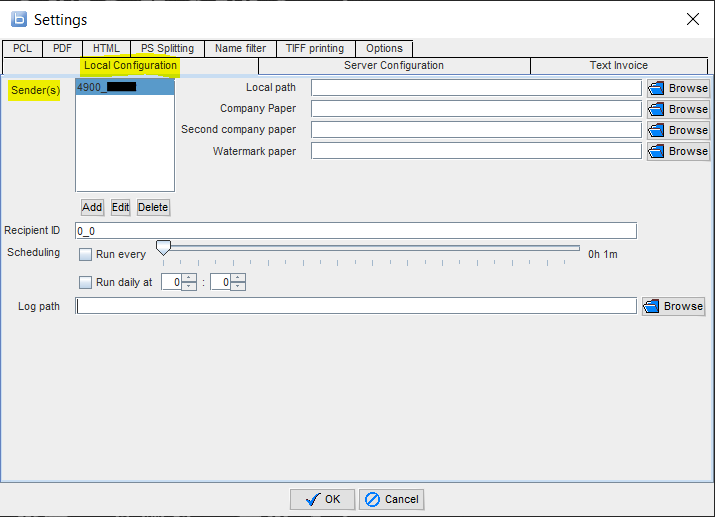The image size is (715, 517).
Task: Delete the selected sender entry
Action: coord(153,207)
